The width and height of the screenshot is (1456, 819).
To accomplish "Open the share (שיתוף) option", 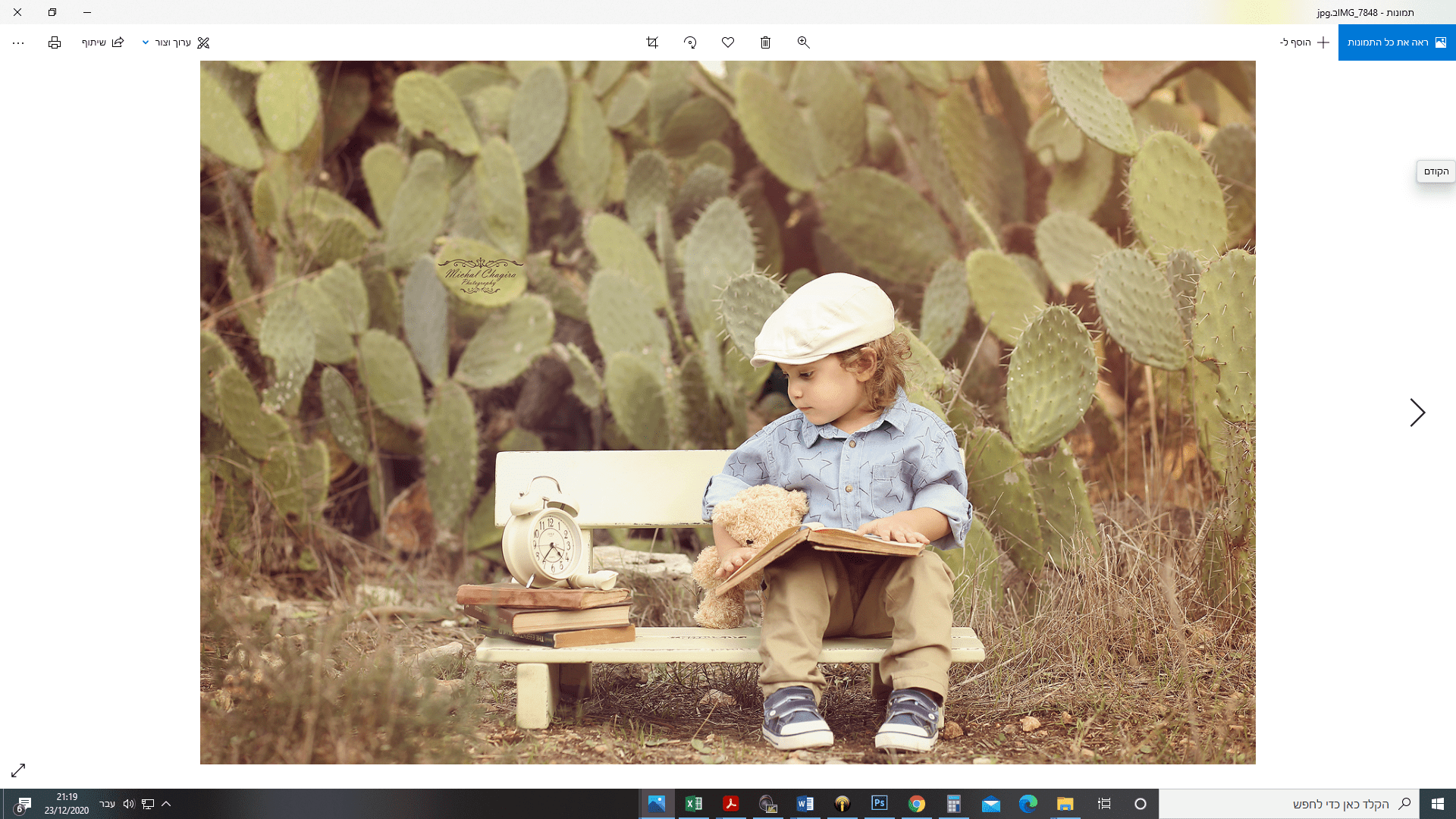I will (102, 42).
